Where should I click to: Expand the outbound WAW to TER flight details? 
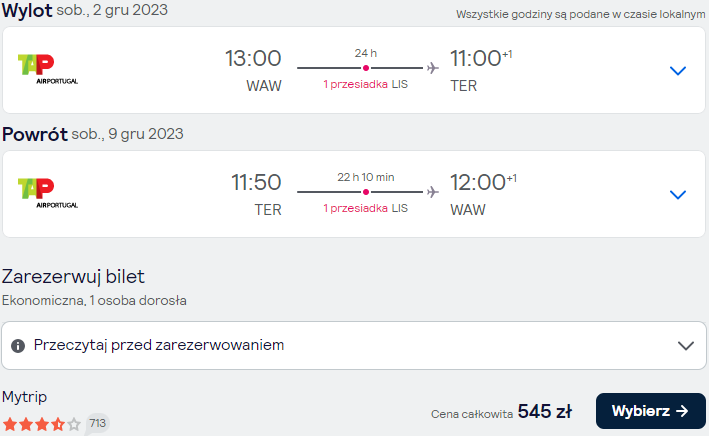[677, 71]
